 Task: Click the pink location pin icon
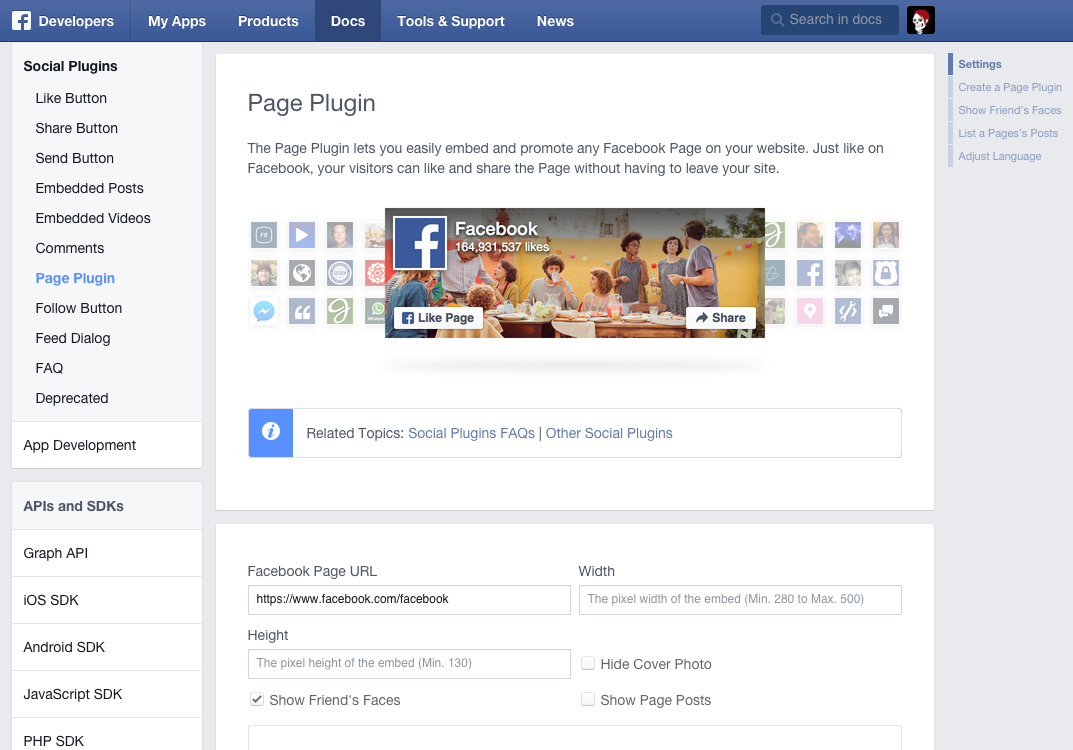pos(810,311)
